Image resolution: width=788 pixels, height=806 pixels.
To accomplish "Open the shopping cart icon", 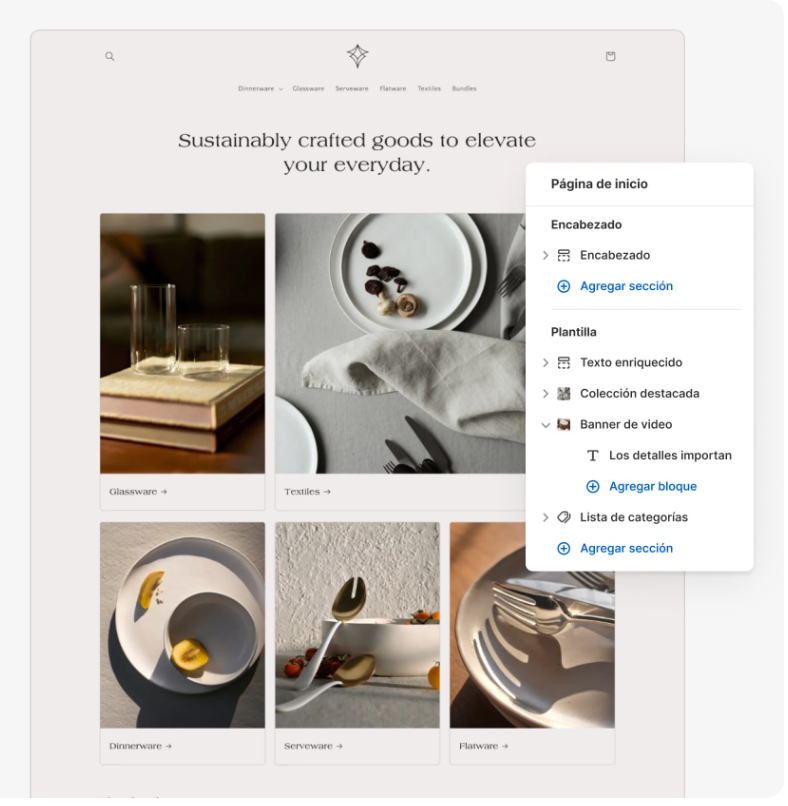I will pos(610,57).
